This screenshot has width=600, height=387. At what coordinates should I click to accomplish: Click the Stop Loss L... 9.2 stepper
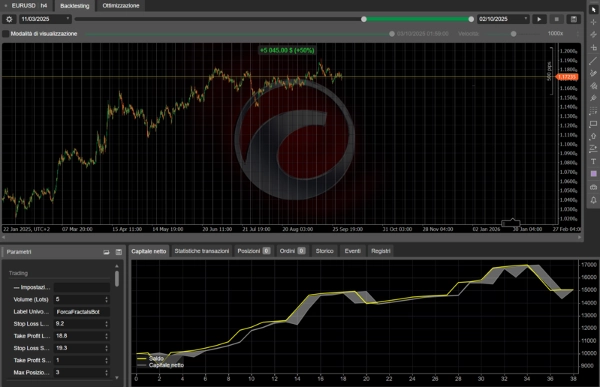pyautogui.click(x=106, y=324)
